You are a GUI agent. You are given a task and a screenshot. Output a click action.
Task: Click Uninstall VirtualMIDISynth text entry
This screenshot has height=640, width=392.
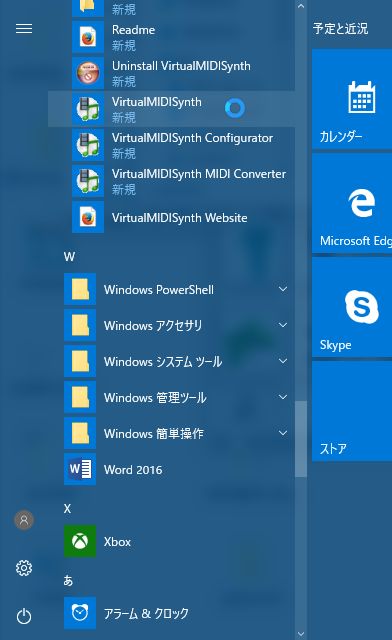tap(181, 66)
